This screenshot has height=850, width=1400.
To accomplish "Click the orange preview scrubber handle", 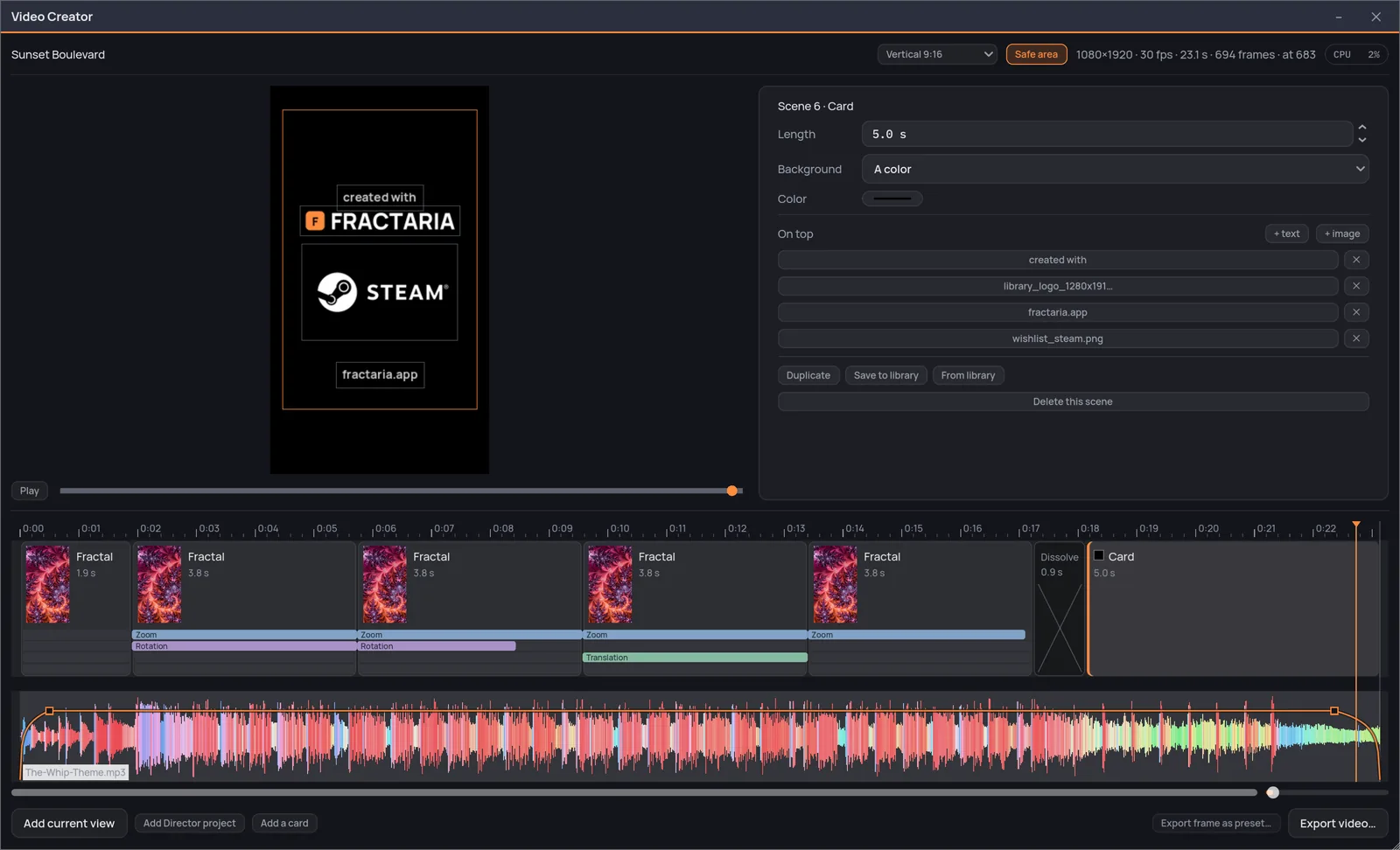I will (732, 491).
